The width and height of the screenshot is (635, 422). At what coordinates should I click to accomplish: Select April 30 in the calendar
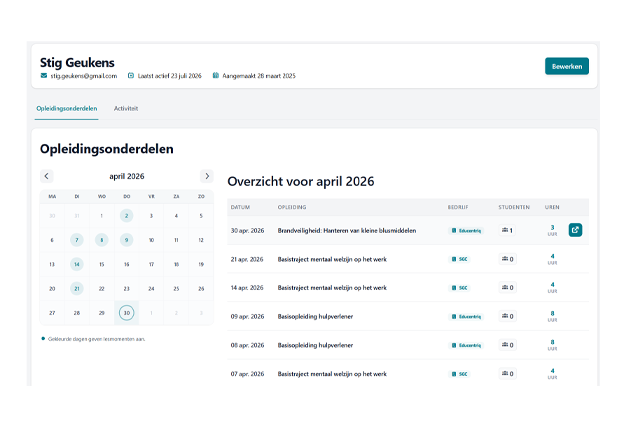click(126, 313)
